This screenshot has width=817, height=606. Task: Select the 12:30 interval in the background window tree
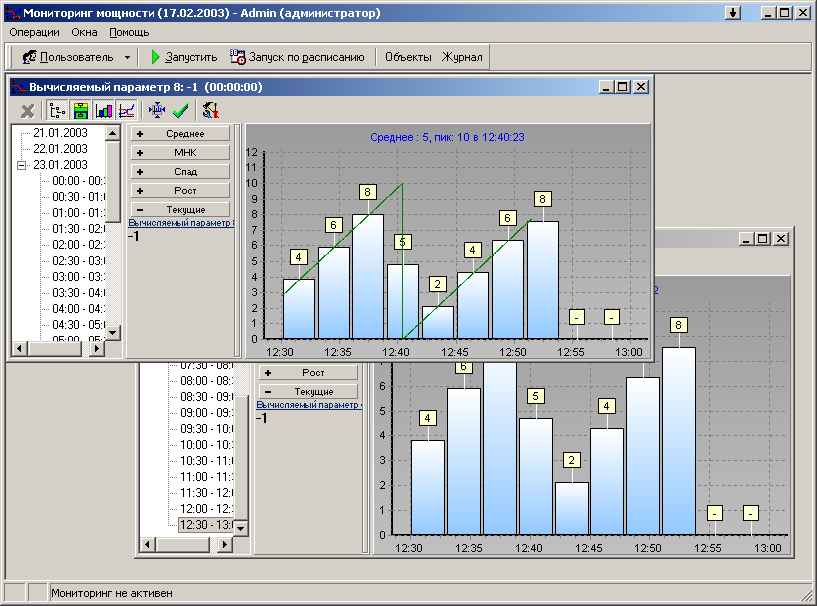(x=206, y=525)
